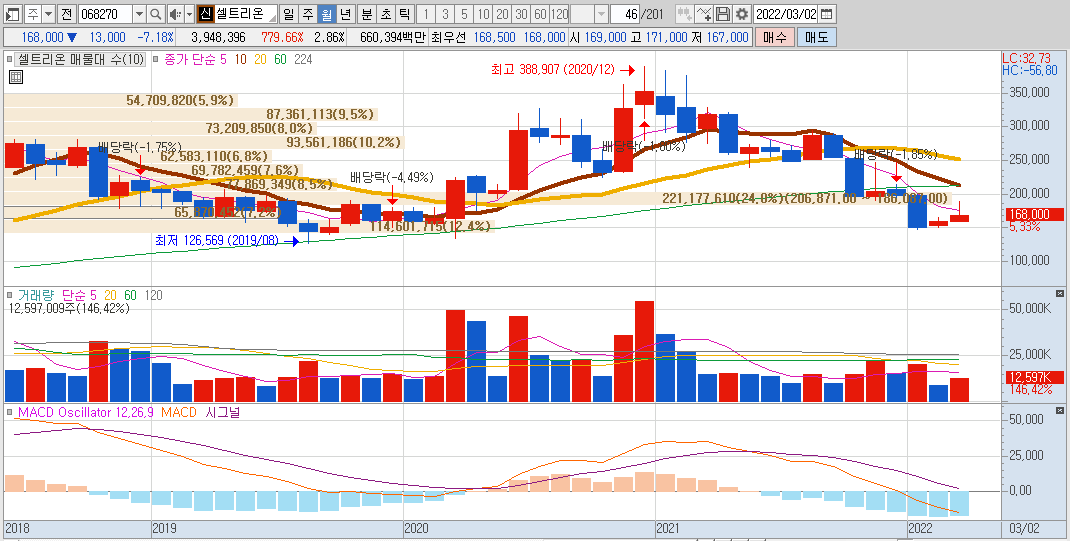Switch to 분 minute chart

[x=367, y=14]
